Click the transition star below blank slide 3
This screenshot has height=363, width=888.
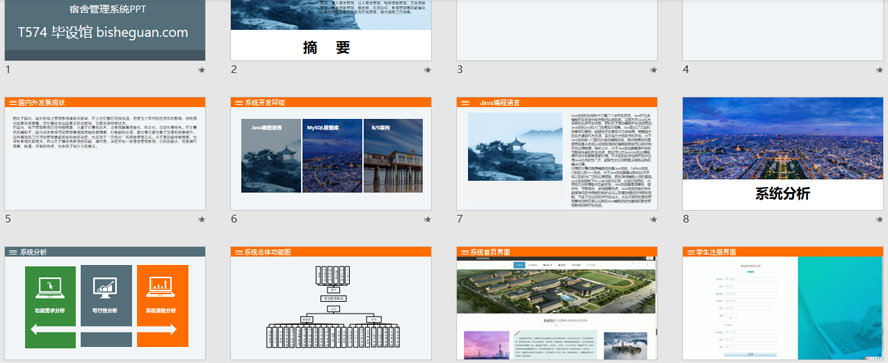click(x=654, y=70)
